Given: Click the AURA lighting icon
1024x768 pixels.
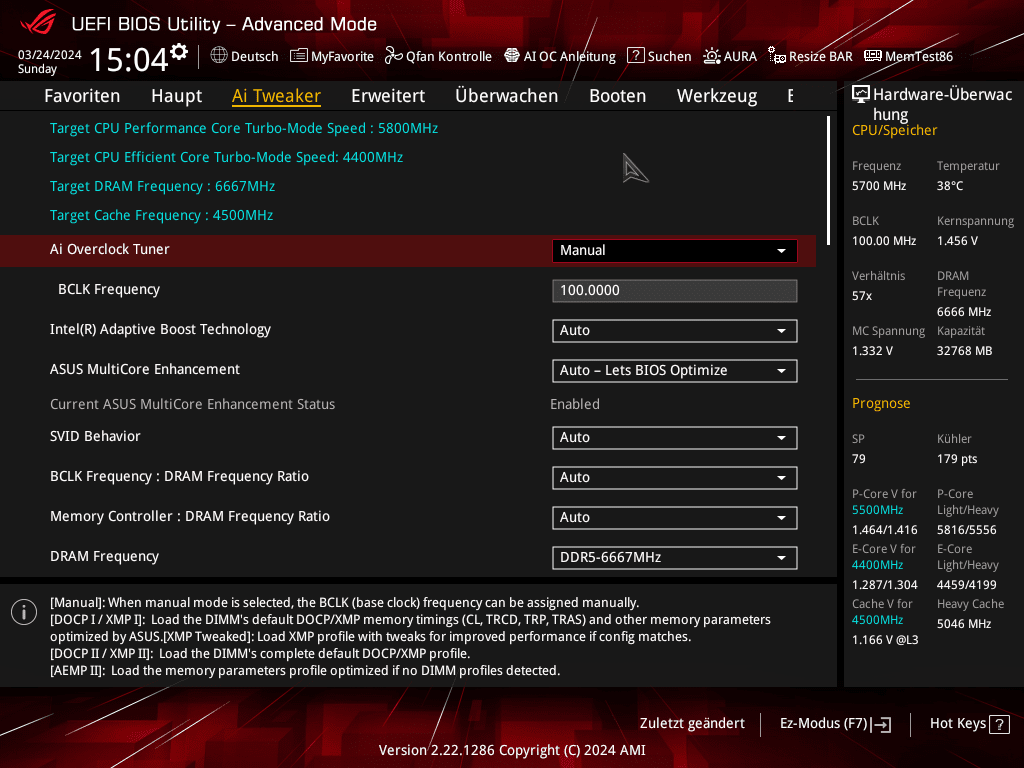Looking at the screenshot, I should coord(712,56).
